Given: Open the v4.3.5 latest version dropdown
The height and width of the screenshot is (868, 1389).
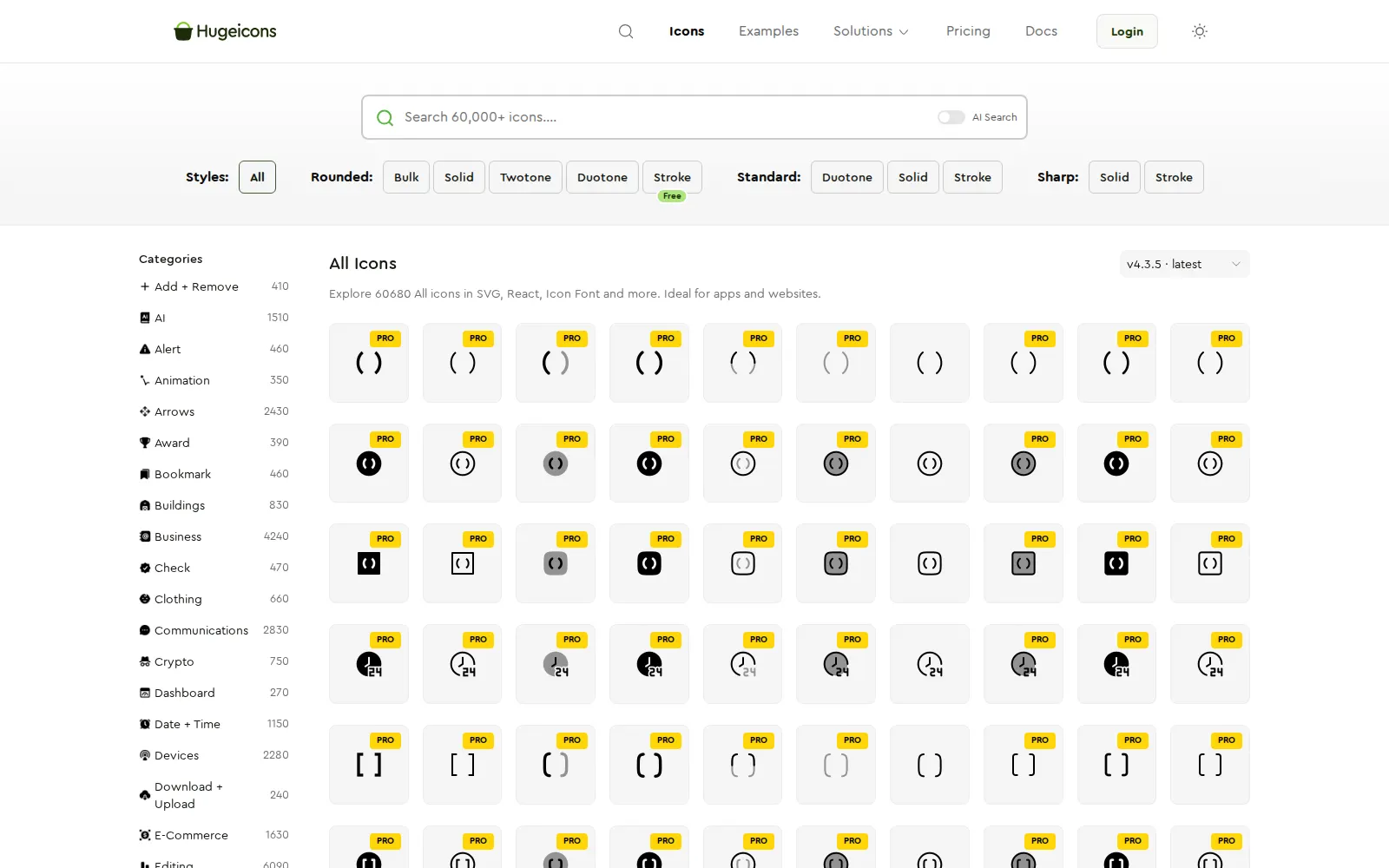Looking at the screenshot, I should tap(1184, 264).
